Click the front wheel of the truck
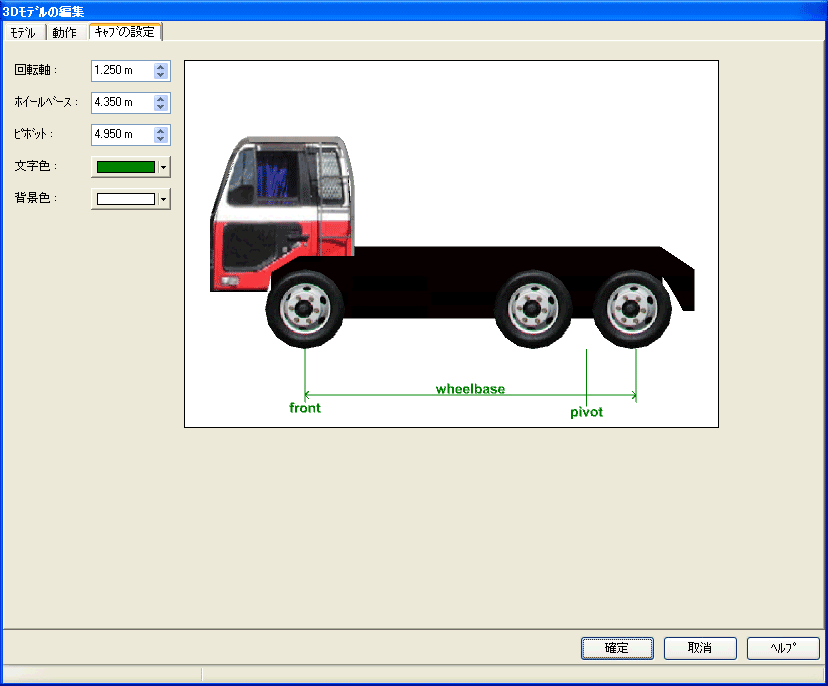The image size is (828, 686). pos(305,309)
